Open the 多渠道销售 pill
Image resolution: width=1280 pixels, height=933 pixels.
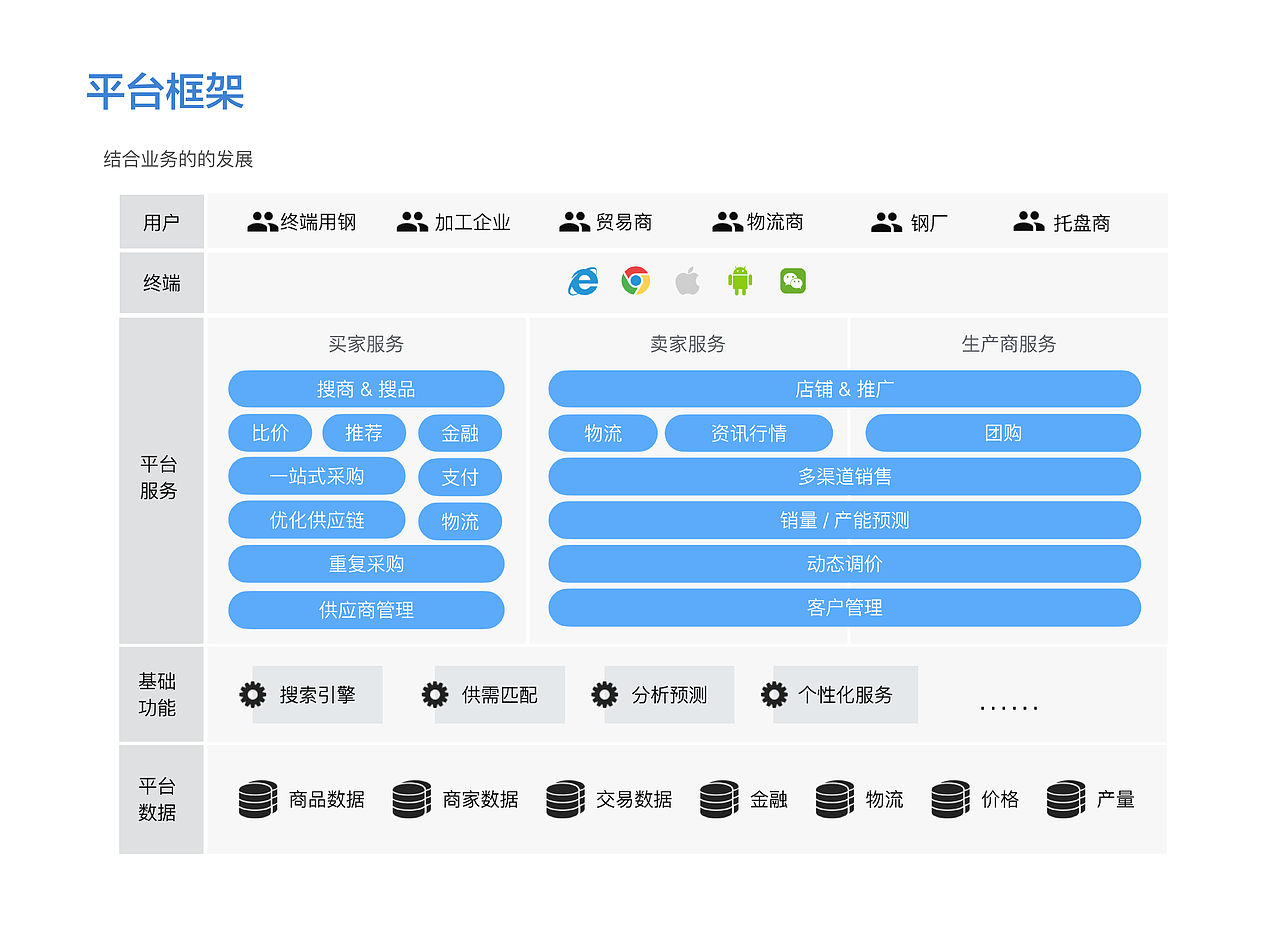coord(845,476)
